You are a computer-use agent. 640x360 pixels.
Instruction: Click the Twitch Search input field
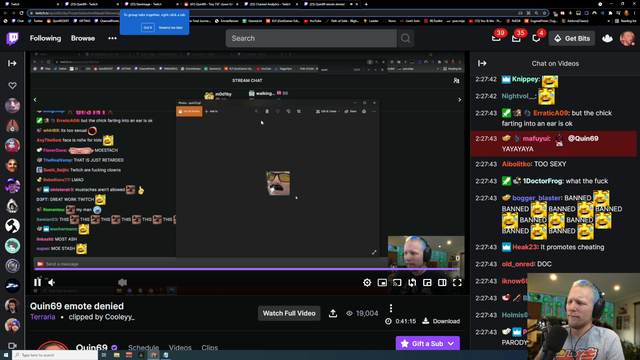[x=311, y=38]
